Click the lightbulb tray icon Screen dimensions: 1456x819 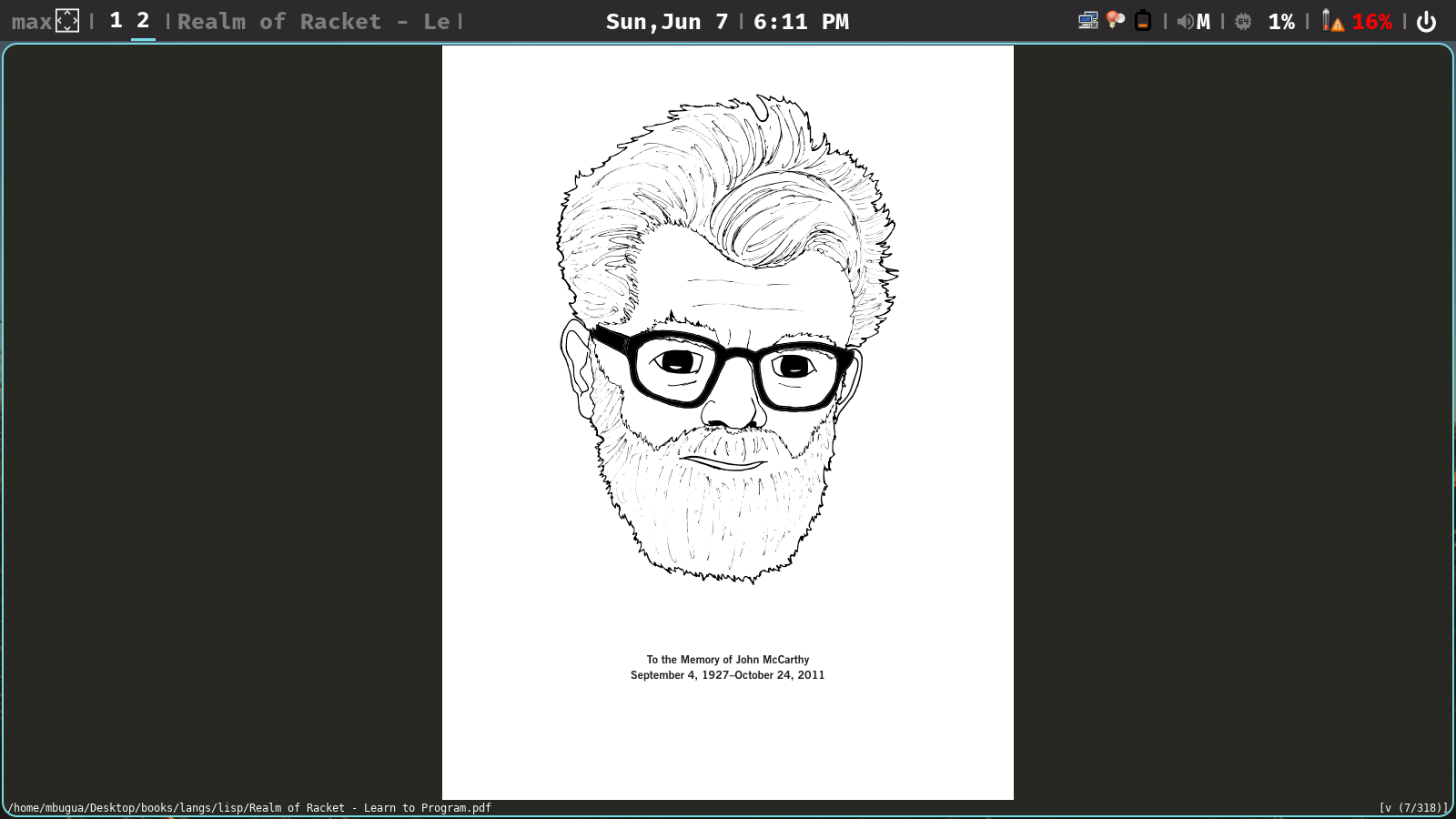point(1116,20)
